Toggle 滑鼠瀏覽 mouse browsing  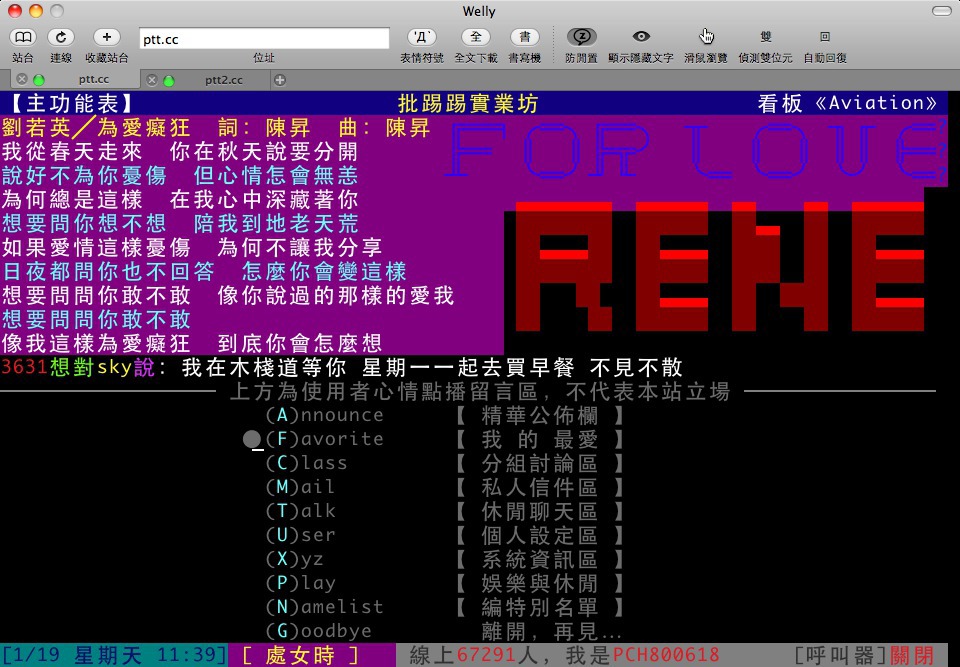point(707,37)
